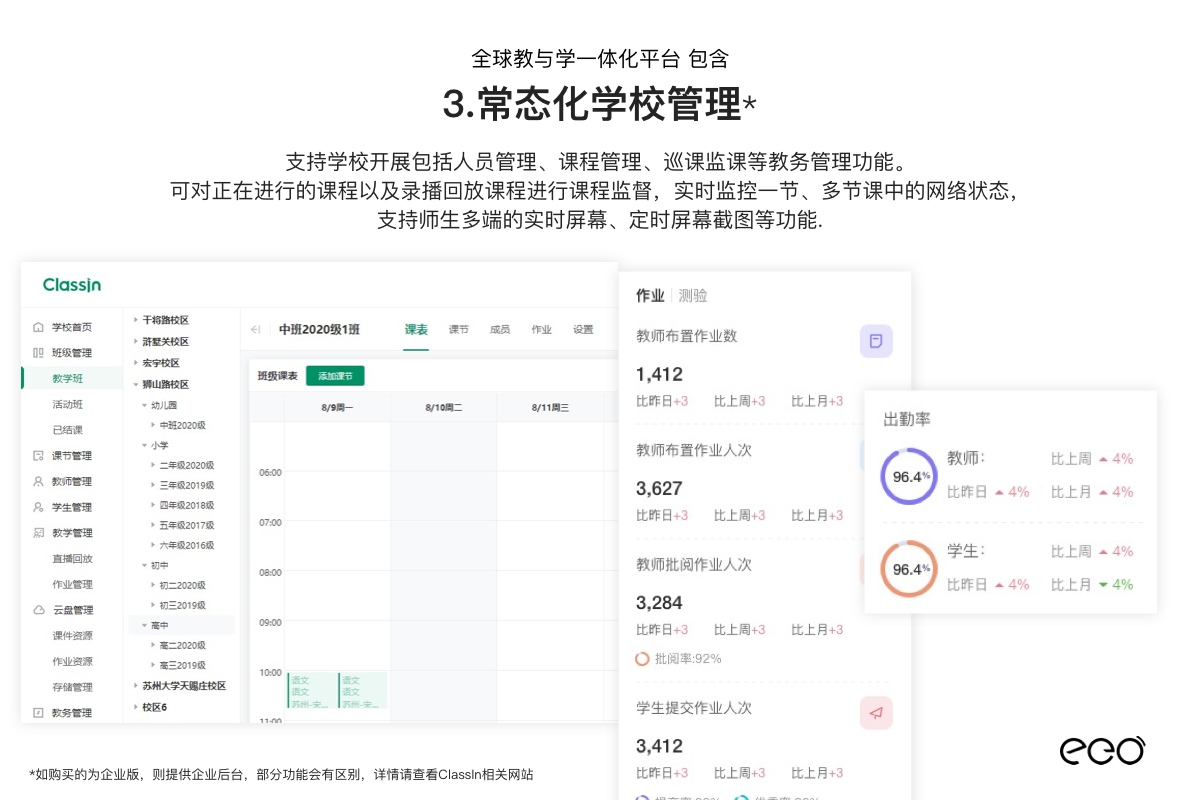
Task: Click the 学生管理 student icon
Action: point(38,508)
